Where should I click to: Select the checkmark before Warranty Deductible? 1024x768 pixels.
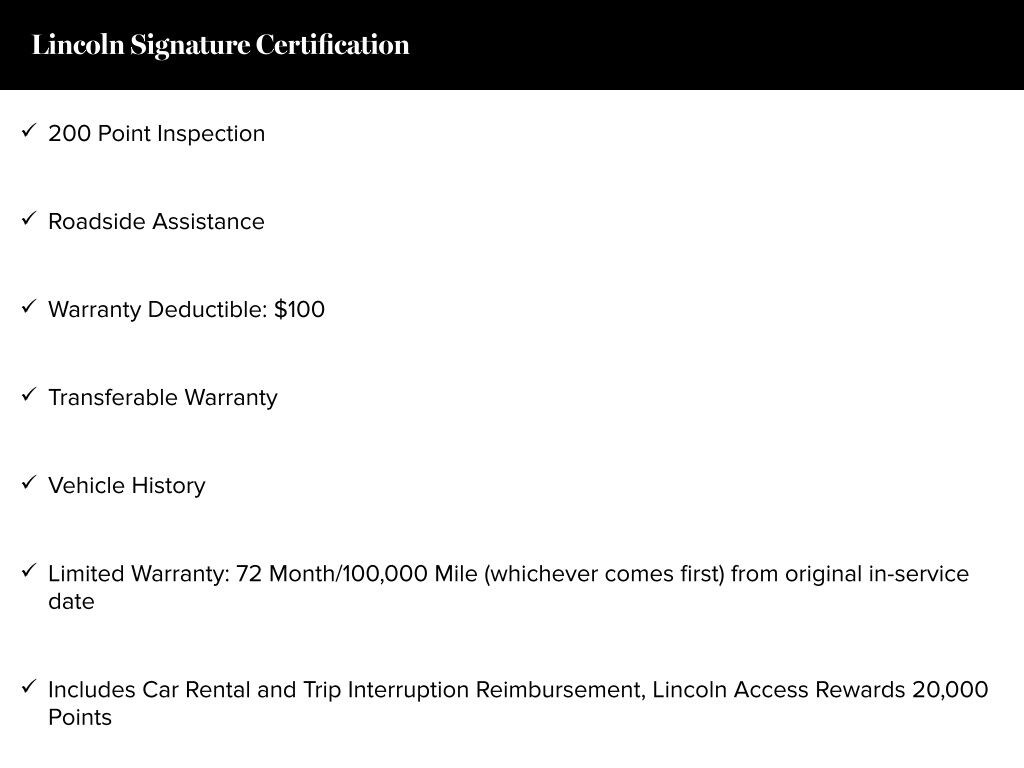click(x=28, y=307)
